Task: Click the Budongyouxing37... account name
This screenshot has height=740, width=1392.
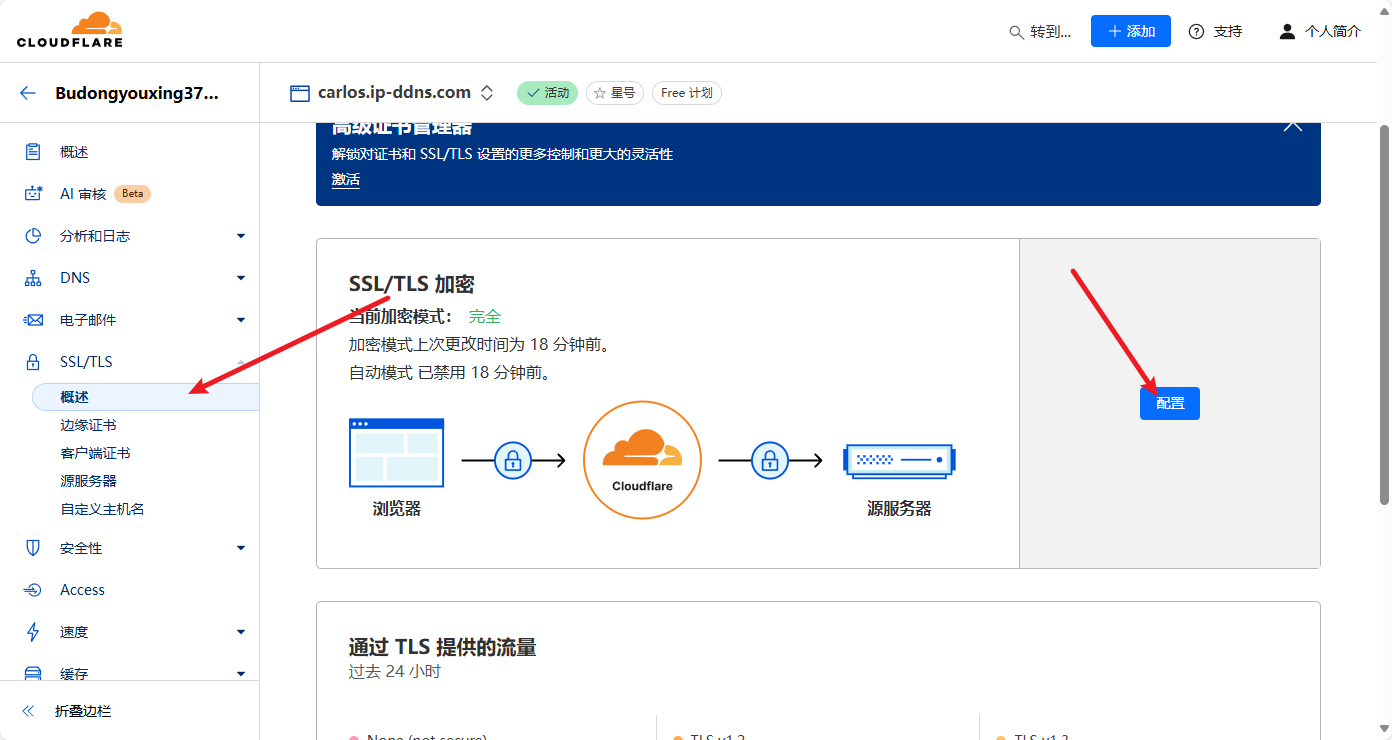Action: coord(137,93)
